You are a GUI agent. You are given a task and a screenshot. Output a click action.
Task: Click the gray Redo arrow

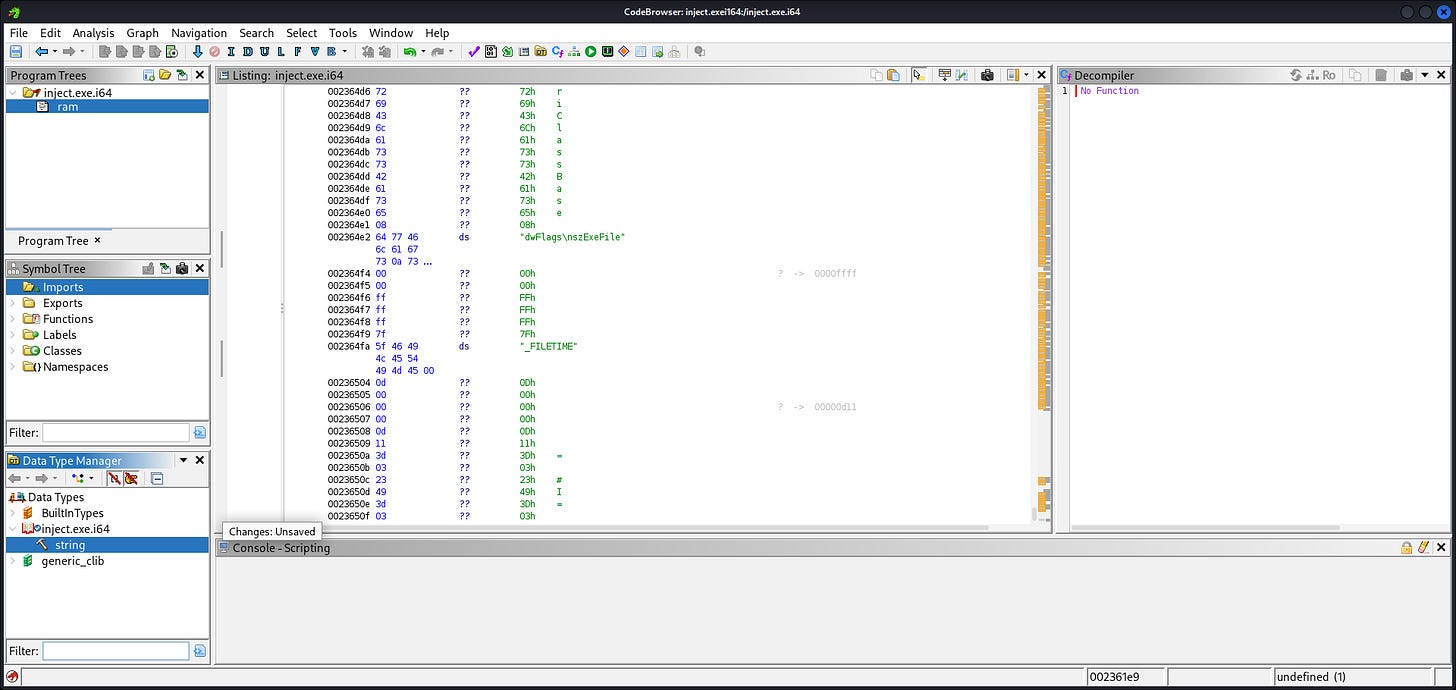point(437,51)
